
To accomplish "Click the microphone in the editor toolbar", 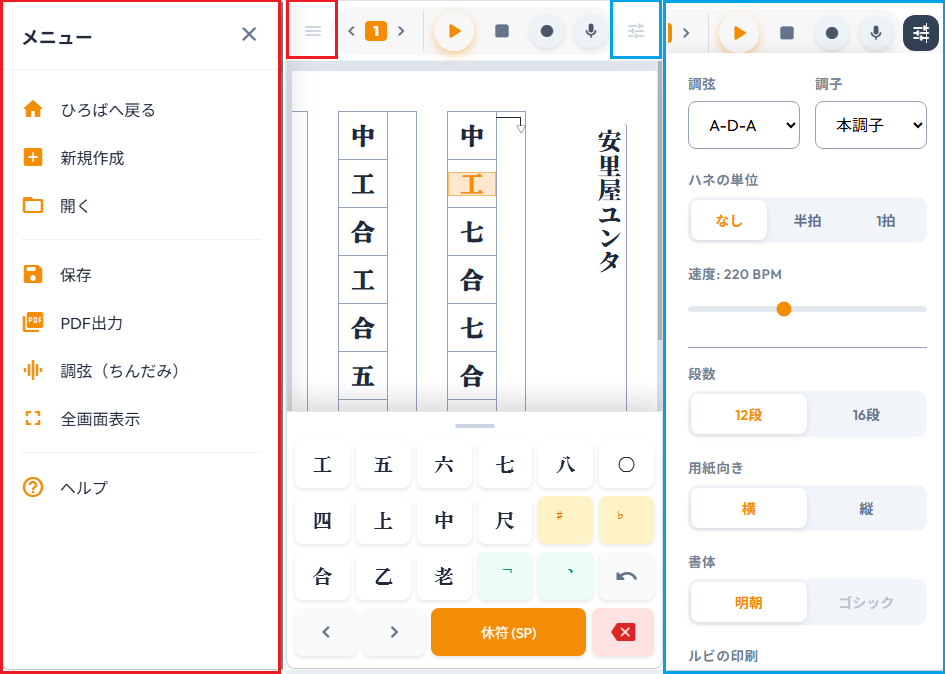I will (591, 31).
